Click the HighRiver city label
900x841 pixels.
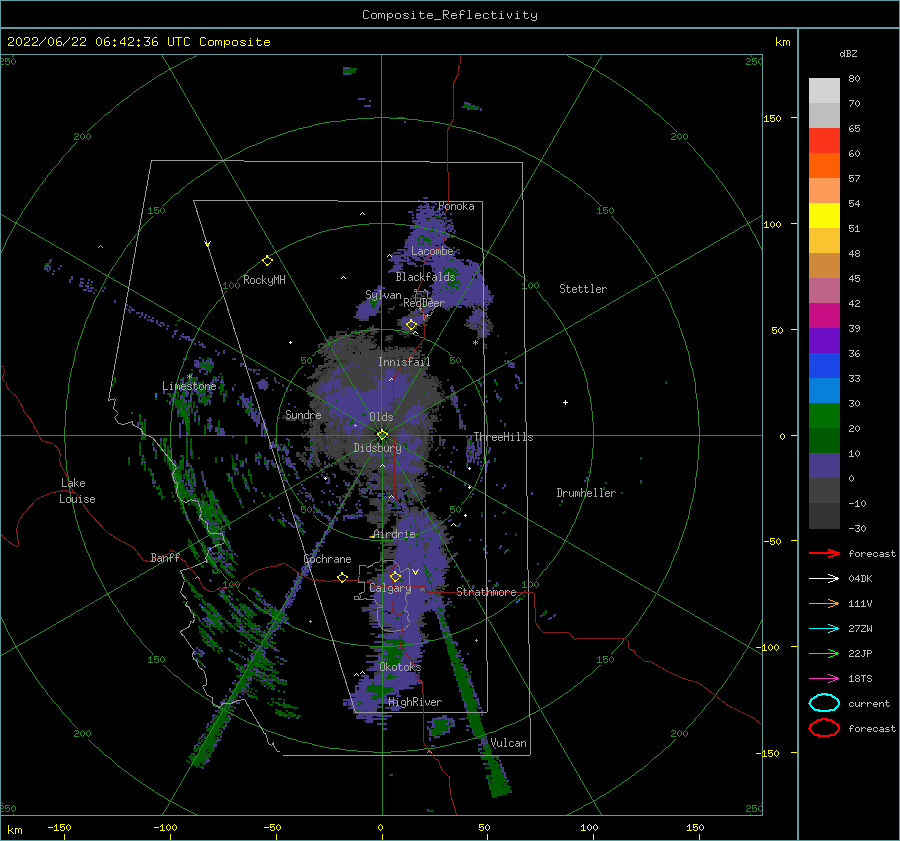tap(415, 702)
